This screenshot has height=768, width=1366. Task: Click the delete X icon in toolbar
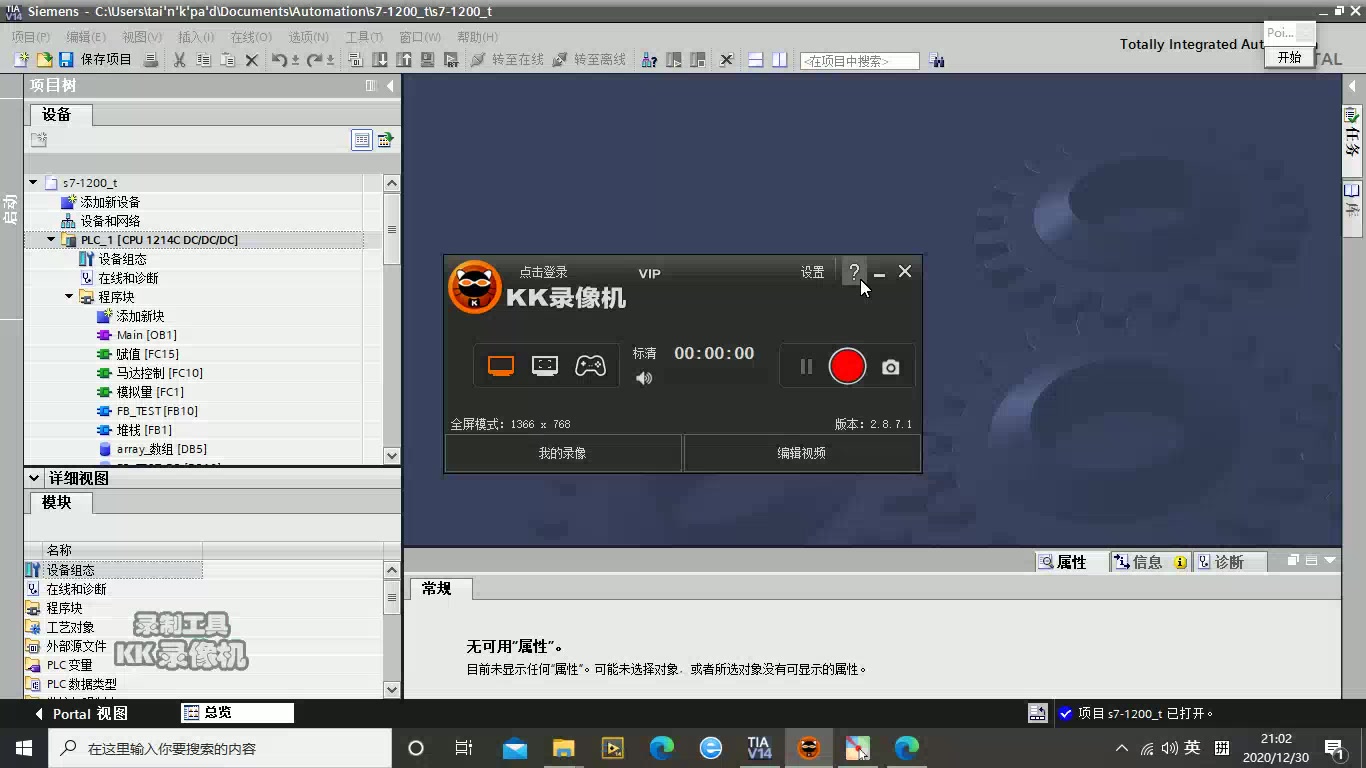252,60
